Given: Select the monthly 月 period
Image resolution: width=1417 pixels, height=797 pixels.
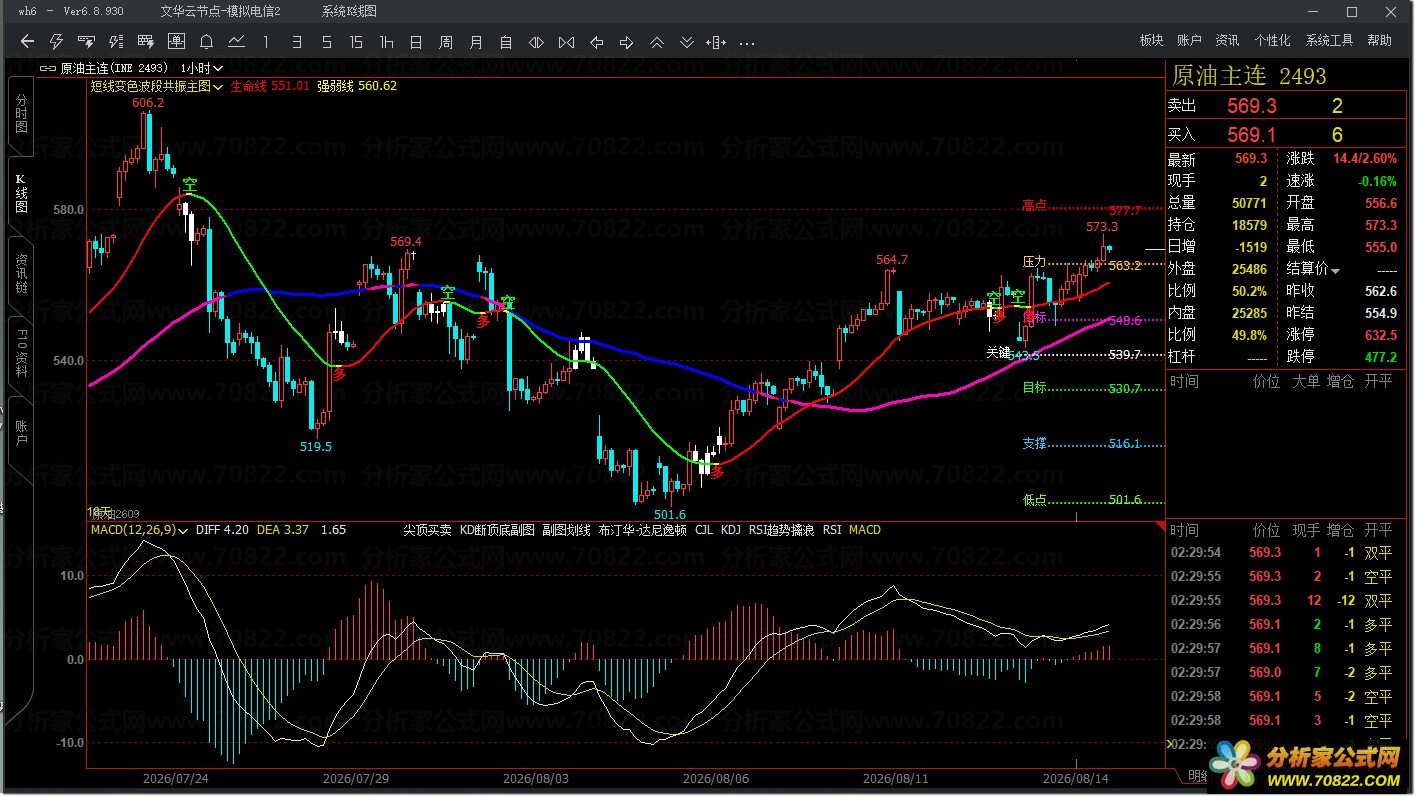Looking at the screenshot, I should (x=476, y=42).
